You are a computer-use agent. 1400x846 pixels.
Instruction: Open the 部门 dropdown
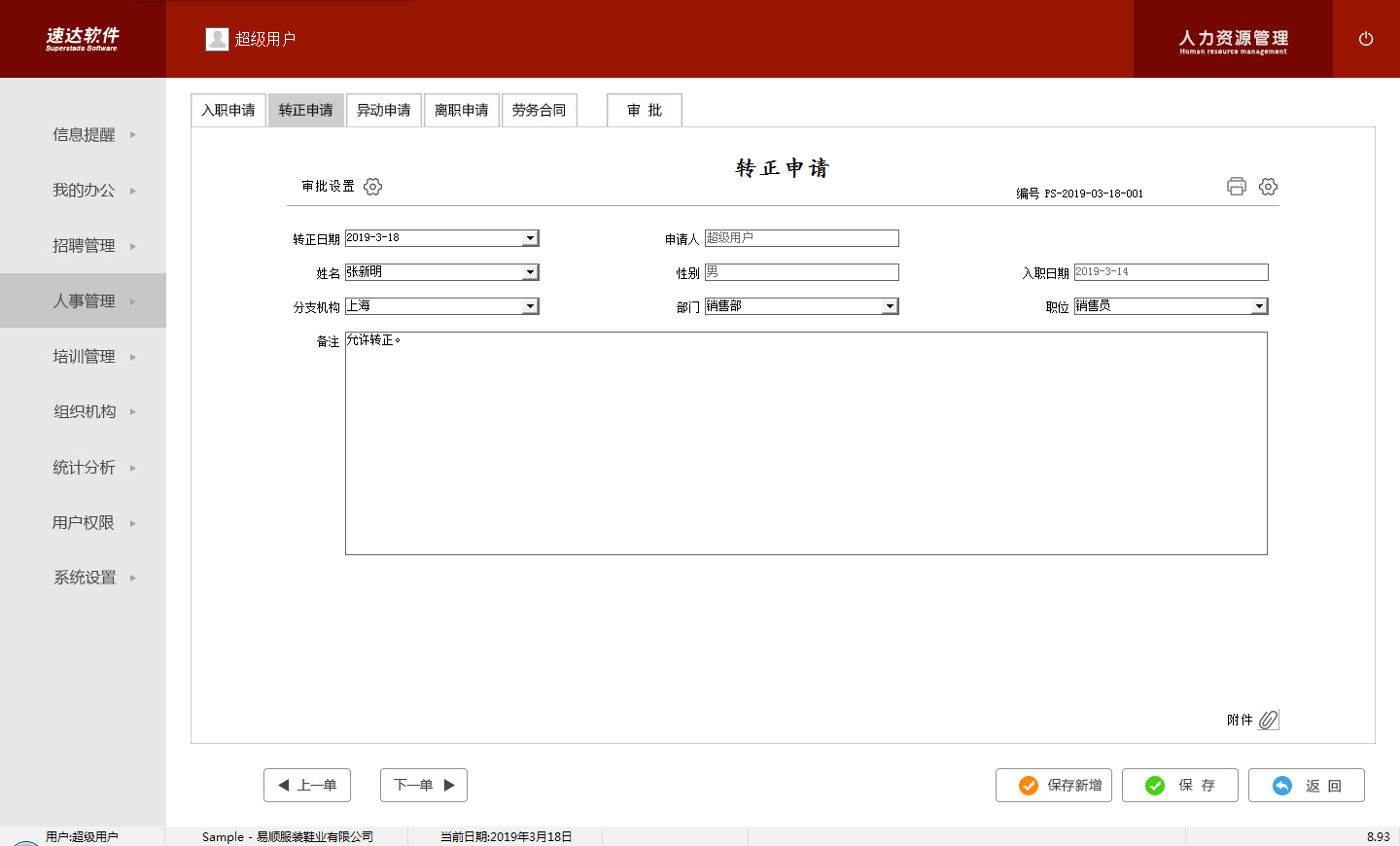(890, 306)
